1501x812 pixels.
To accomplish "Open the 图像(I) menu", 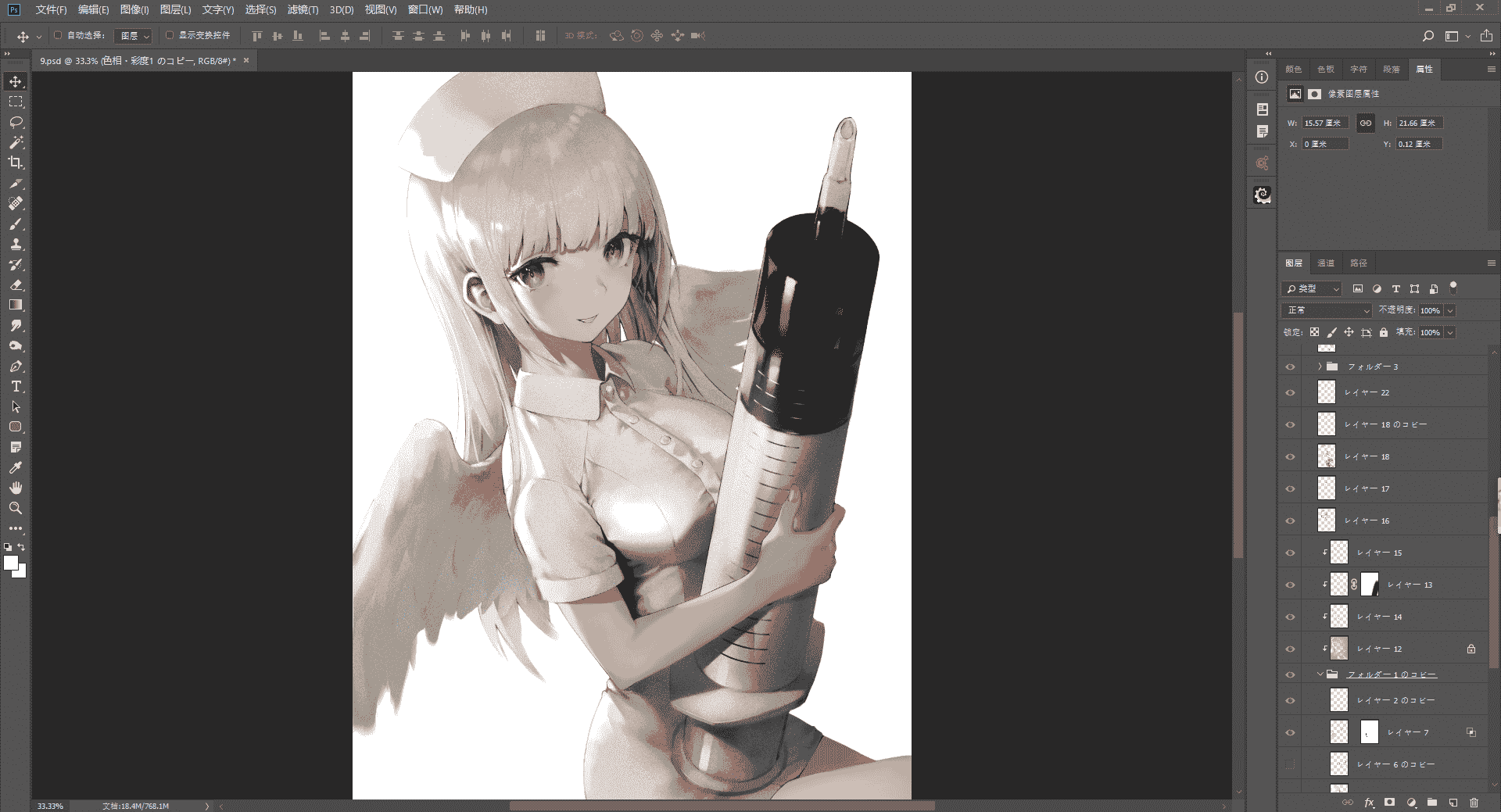I will (134, 9).
